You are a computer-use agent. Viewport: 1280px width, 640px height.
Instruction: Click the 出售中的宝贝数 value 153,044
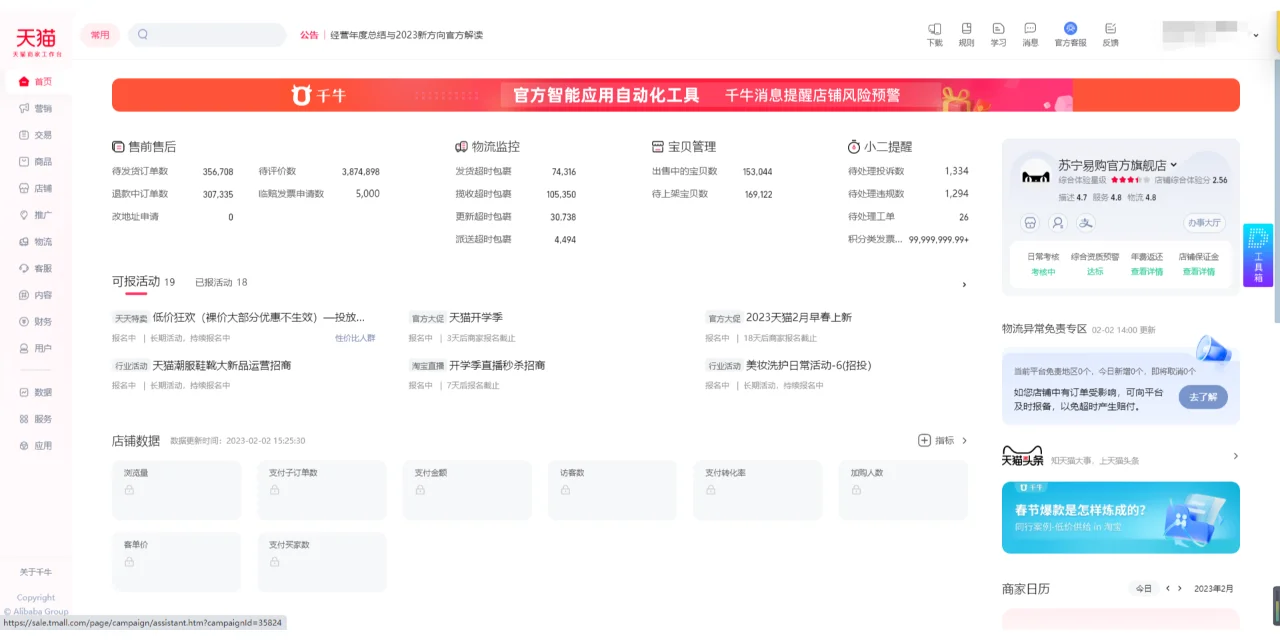pos(757,172)
